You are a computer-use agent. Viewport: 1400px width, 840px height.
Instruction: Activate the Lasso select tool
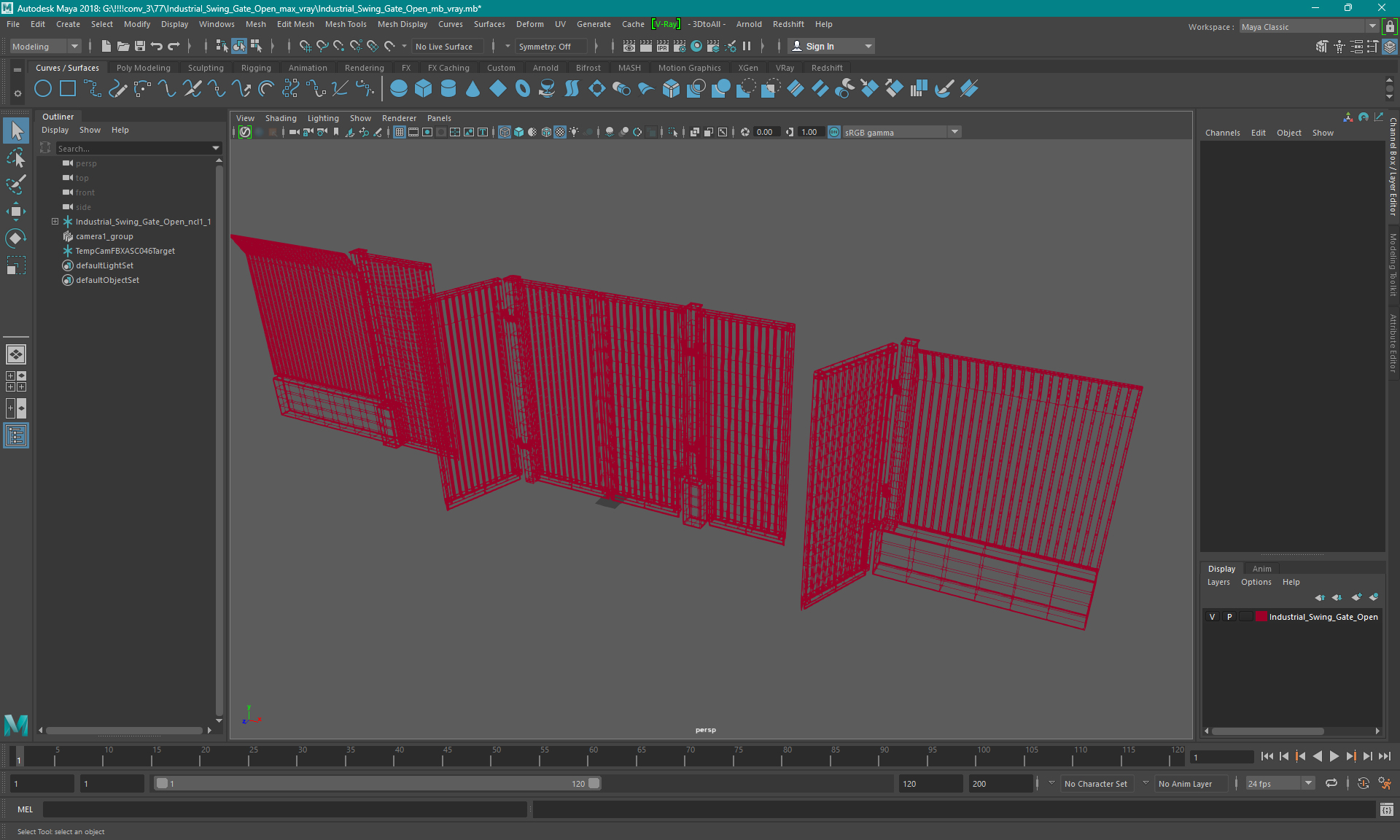pos(16,157)
